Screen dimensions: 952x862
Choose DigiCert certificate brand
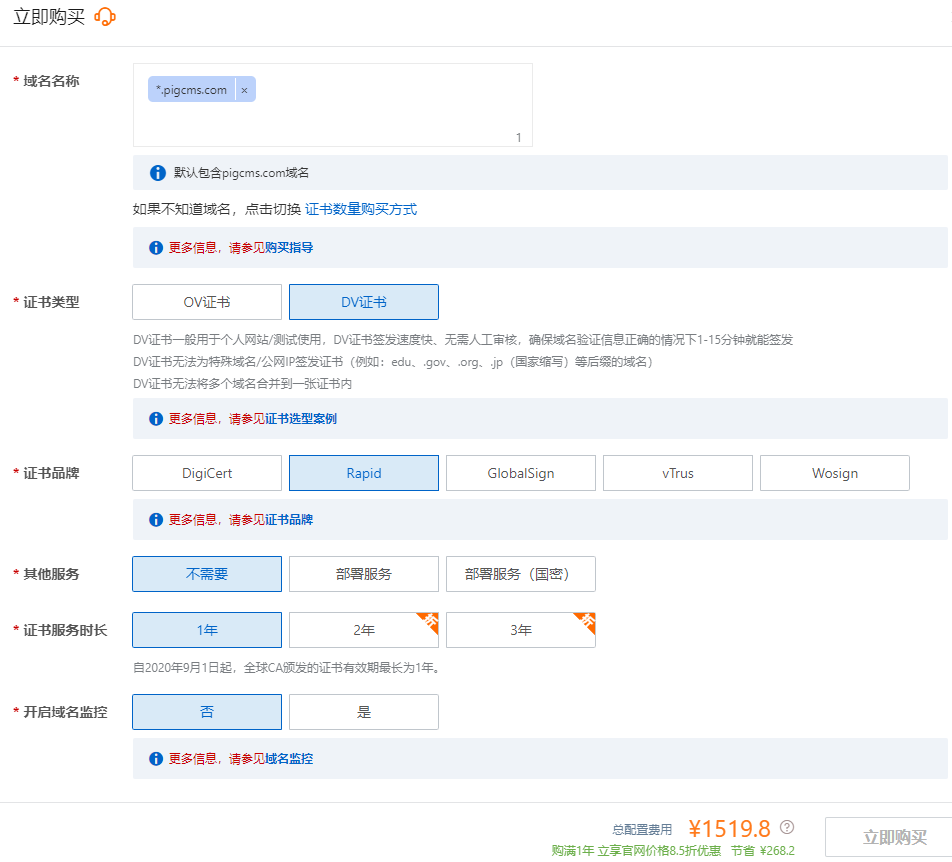click(x=207, y=473)
